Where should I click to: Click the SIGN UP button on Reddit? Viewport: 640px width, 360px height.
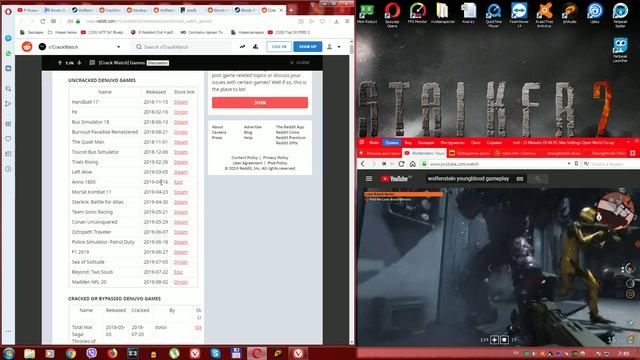point(308,47)
